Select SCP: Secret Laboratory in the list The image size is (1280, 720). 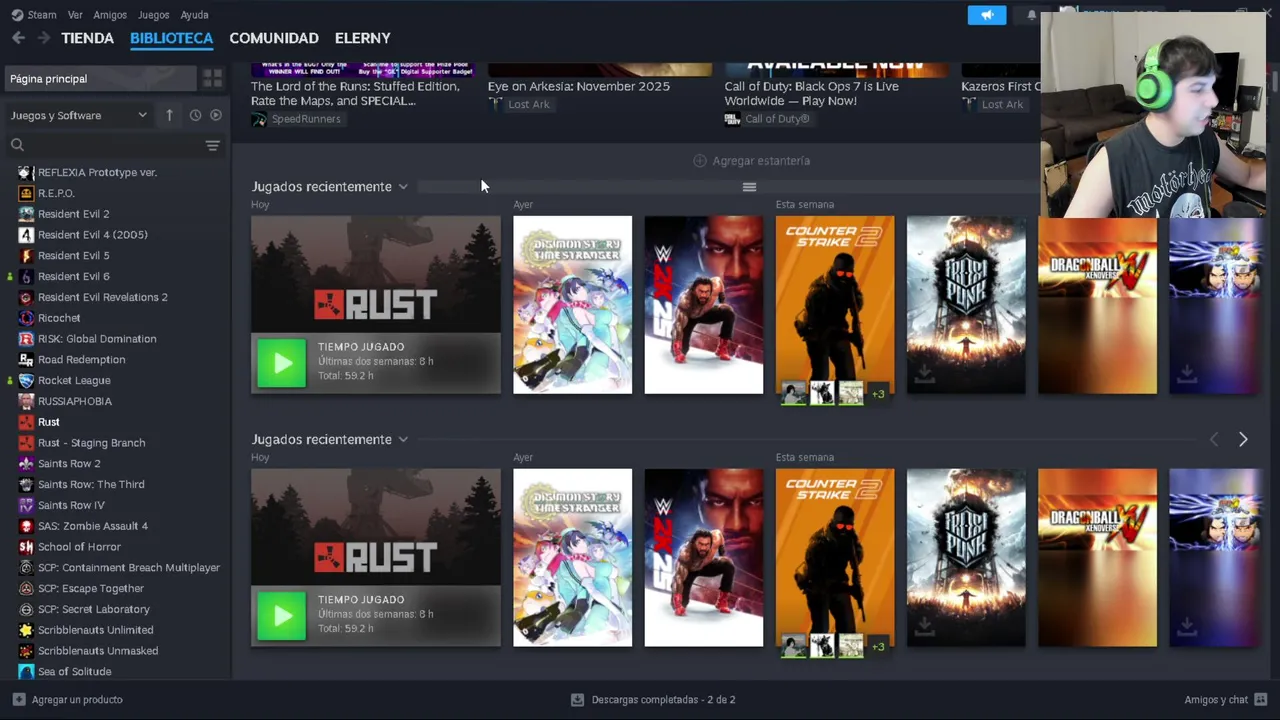click(94, 609)
